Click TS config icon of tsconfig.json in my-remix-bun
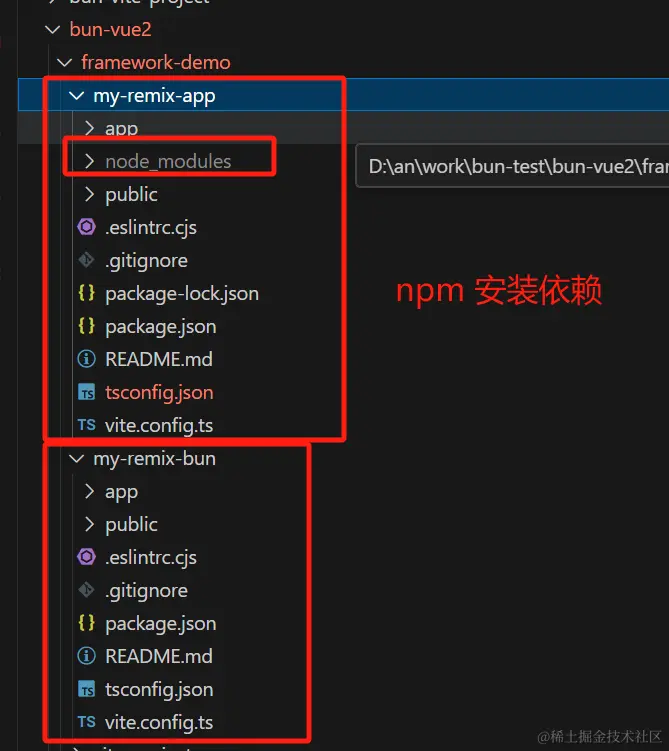 click(87, 690)
